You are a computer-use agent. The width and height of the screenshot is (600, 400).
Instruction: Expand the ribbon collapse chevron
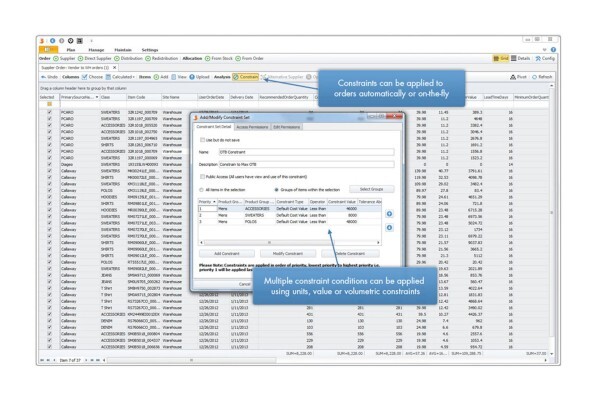coord(545,50)
